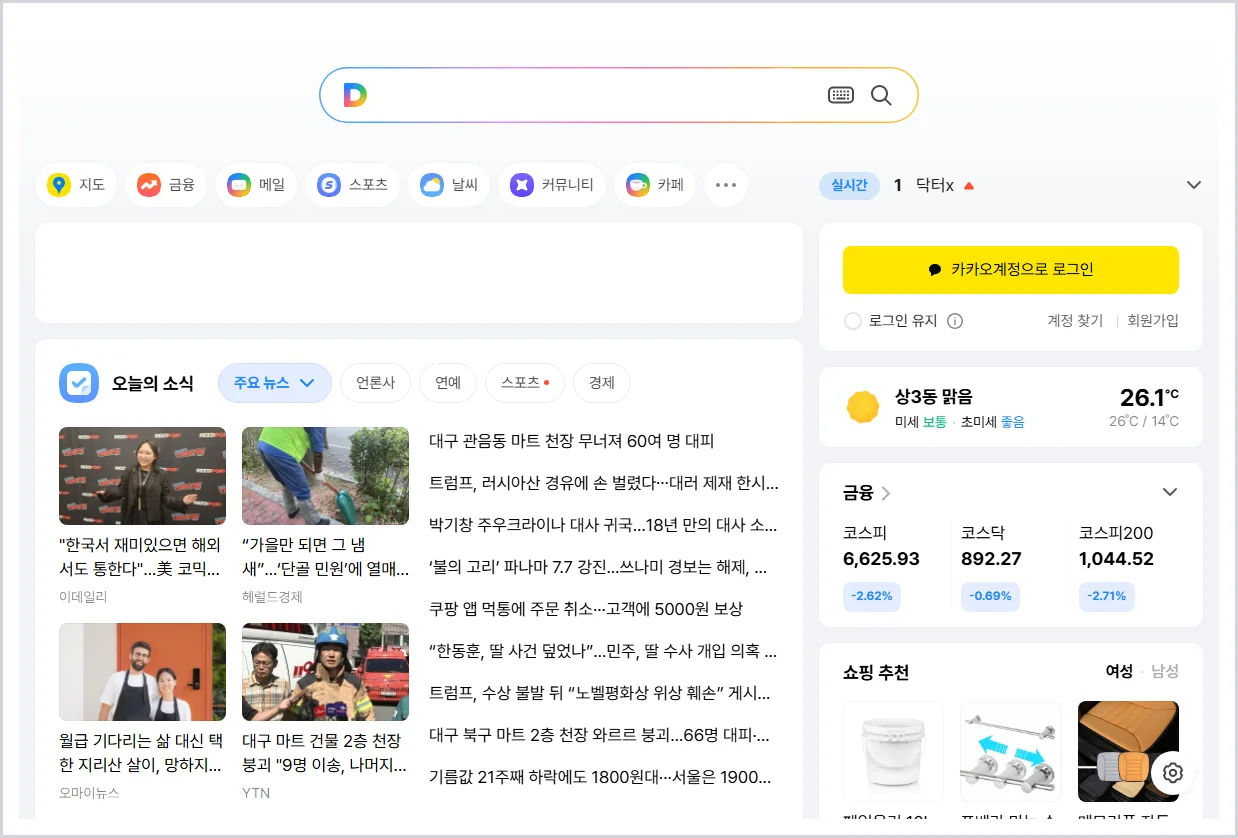Viewport: 1238px width, 838px height.
Task: Click the 쇼핑 추천 heading
Action: [876, 672]
